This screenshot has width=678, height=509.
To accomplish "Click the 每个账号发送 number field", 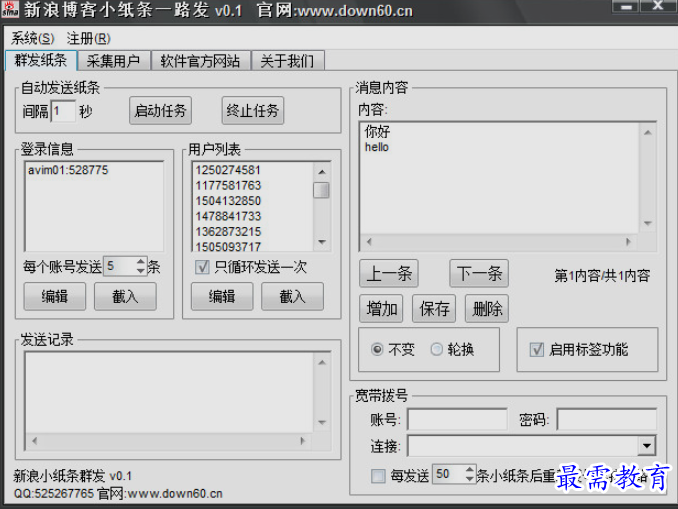I will click(120, 266).
